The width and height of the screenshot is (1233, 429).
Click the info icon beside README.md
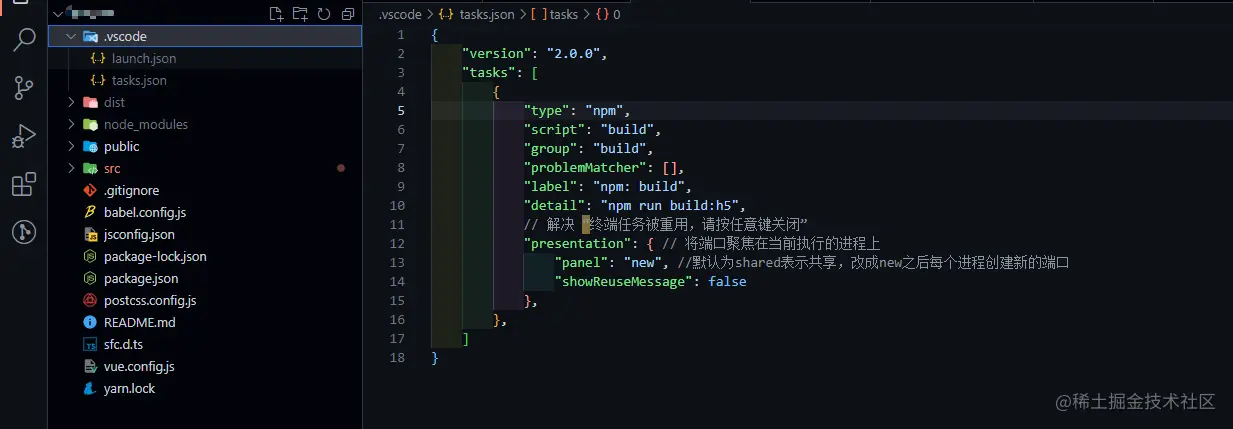[90, 322]
